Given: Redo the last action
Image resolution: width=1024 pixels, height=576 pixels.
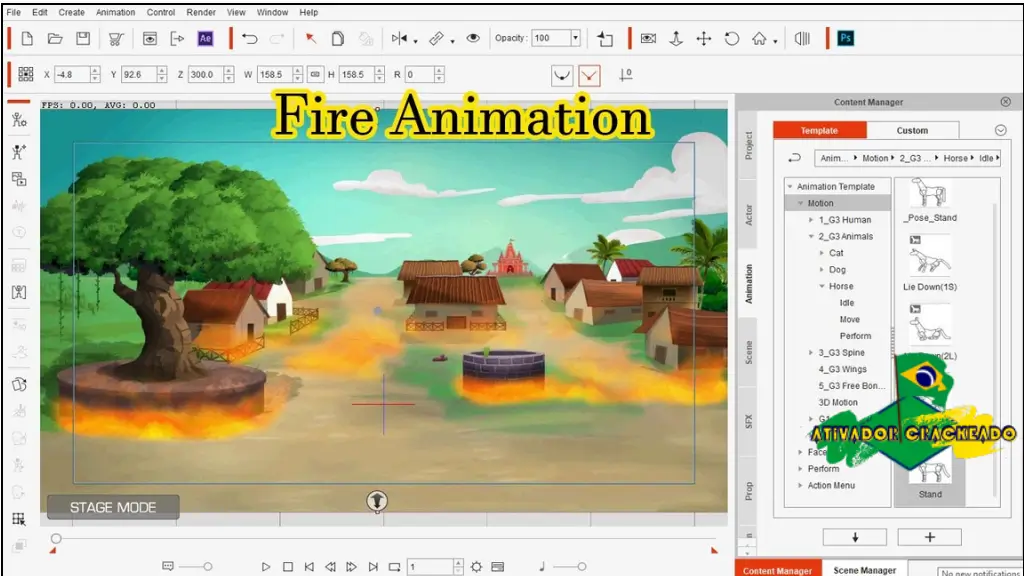Looking at the screenshot, I should click(x=277, y=39).
